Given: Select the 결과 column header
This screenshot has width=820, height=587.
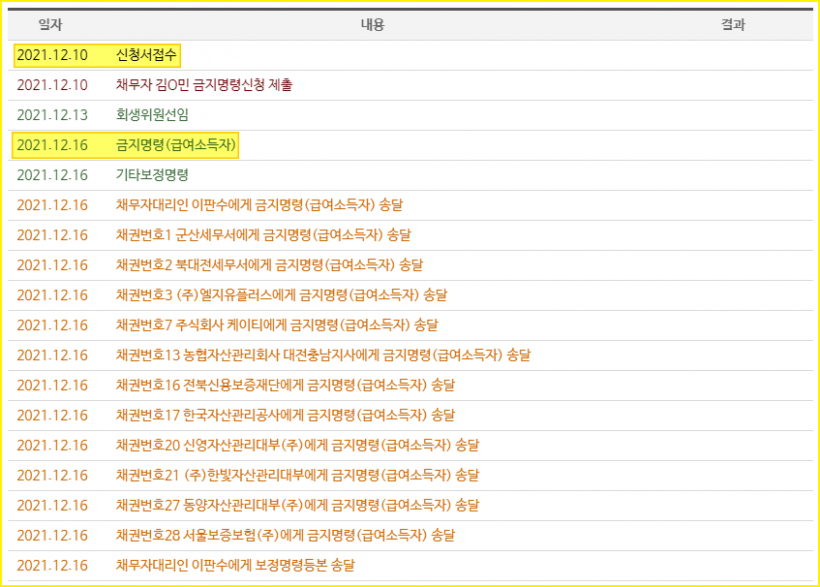Looking at the screenshot, I should tap(733, 25).
